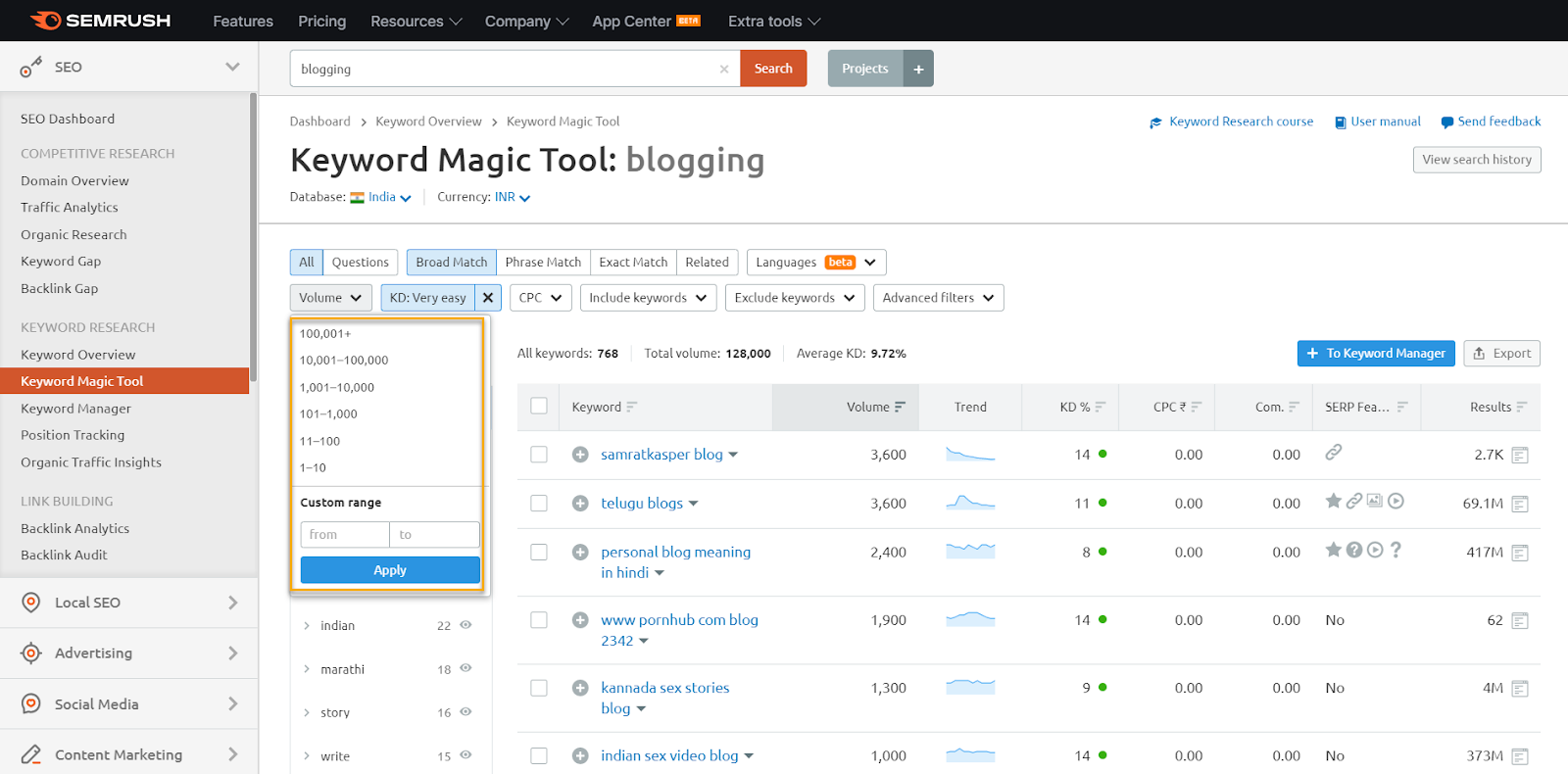The image size is (1568, 774).
Task: Click the Local SEO pin icon
Action: coord(31,603)
